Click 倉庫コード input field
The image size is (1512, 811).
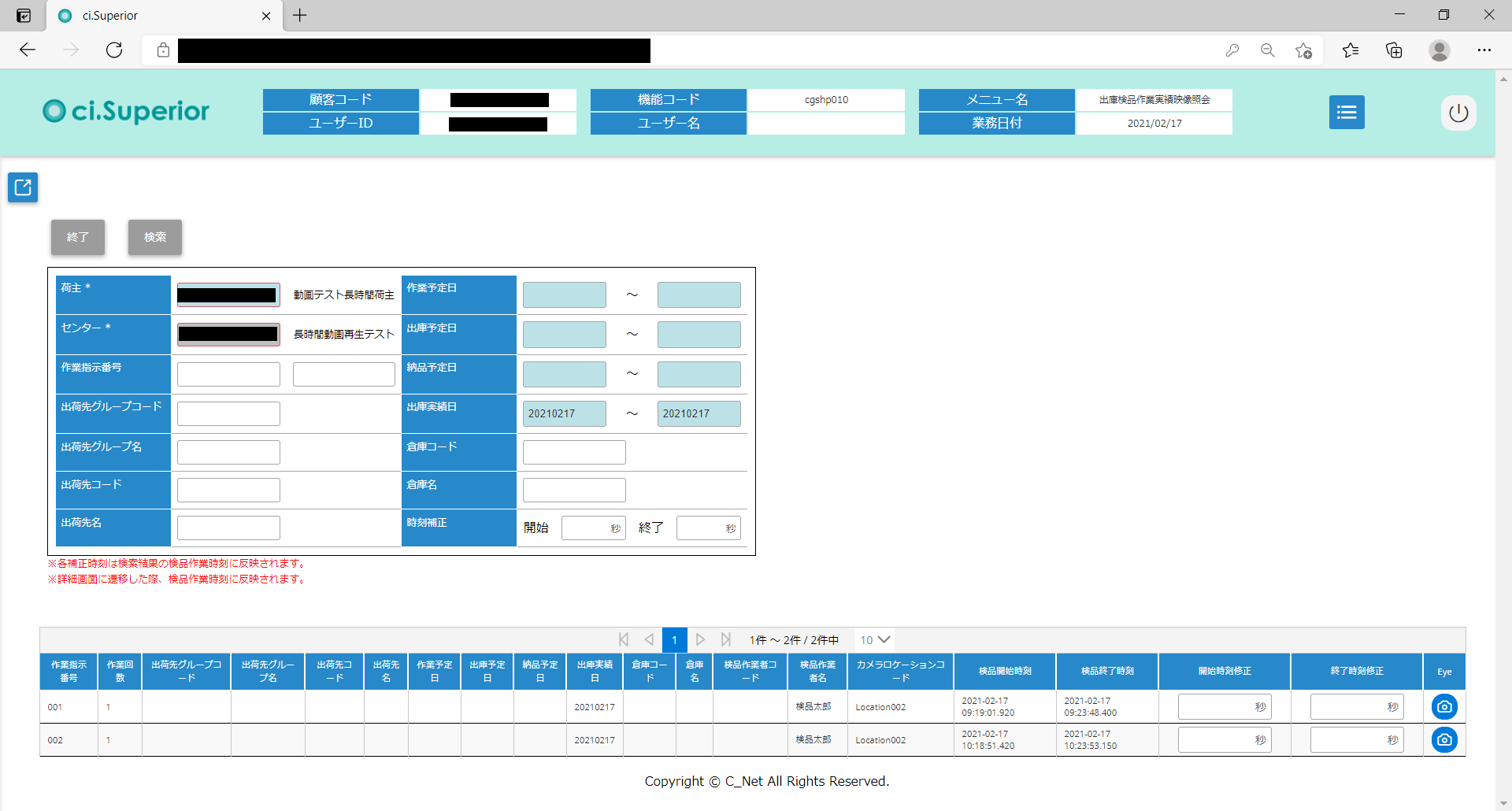pyautogui.click(x=574, y=452)
